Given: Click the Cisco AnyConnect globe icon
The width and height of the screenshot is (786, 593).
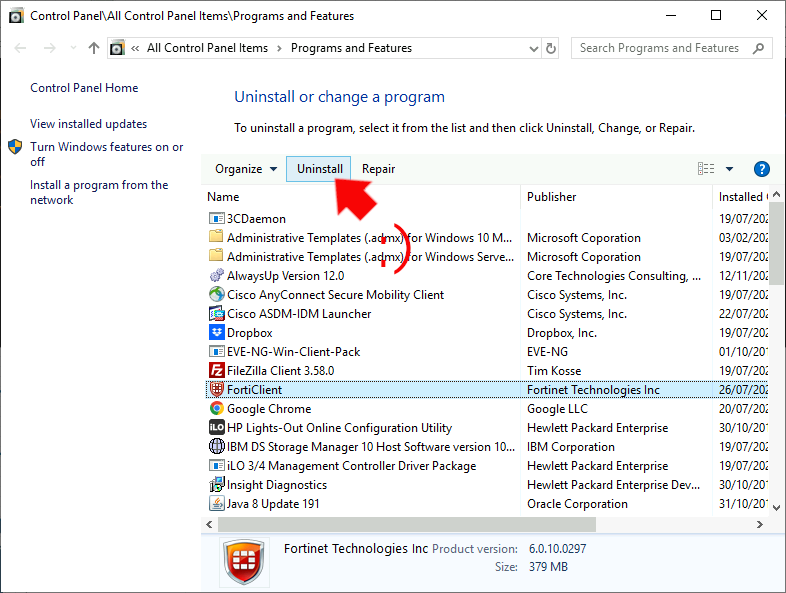Looking at the screenshot, I should click(216, 295).
